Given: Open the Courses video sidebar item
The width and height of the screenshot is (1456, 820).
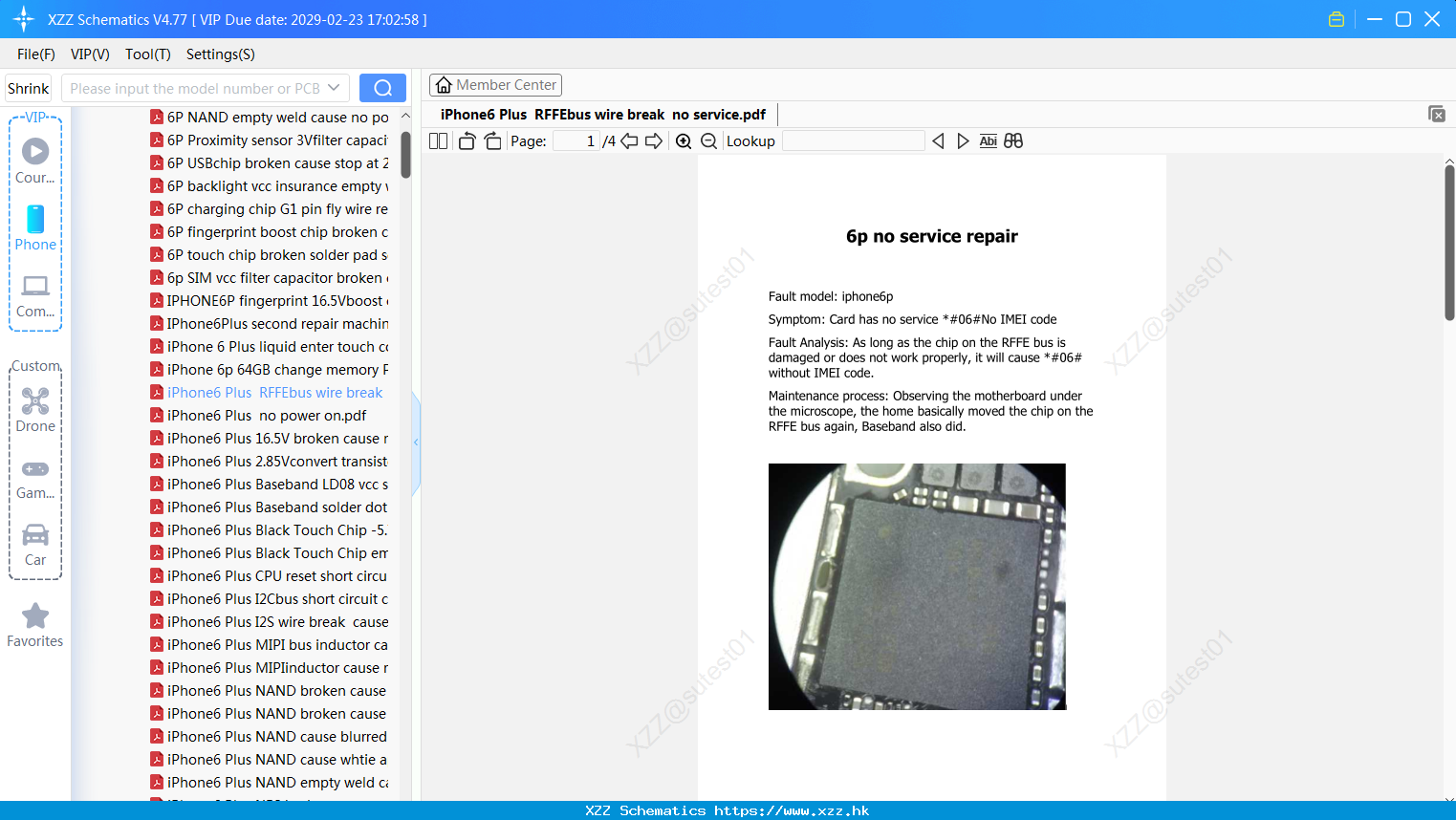Looking at the screenshot, I should [x=35, y=160].
